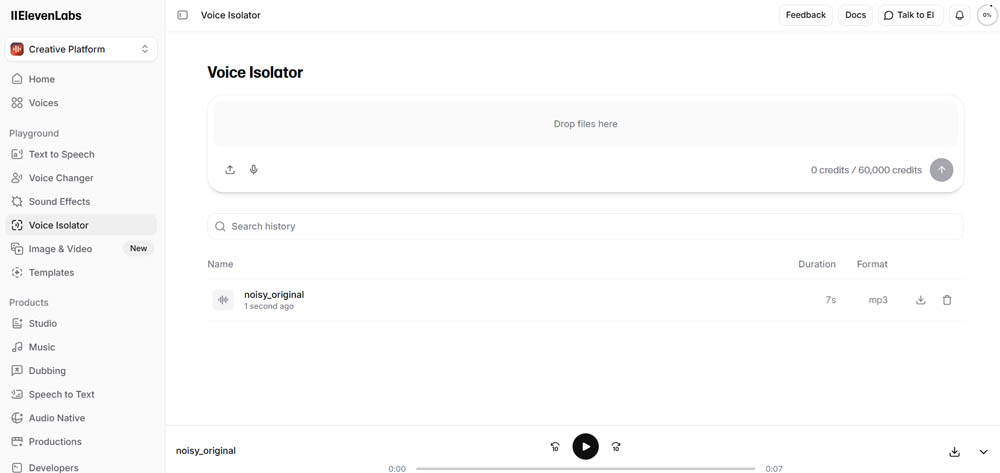The image size is (1000, 473).
Task: Click the Speech to Text icon
Action: tap(17, 394)
